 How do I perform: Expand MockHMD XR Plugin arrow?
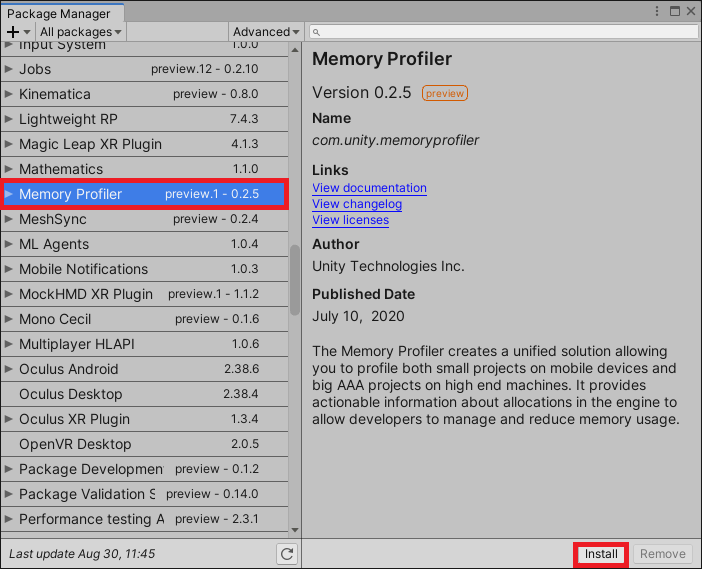click(x=9, y=294)
